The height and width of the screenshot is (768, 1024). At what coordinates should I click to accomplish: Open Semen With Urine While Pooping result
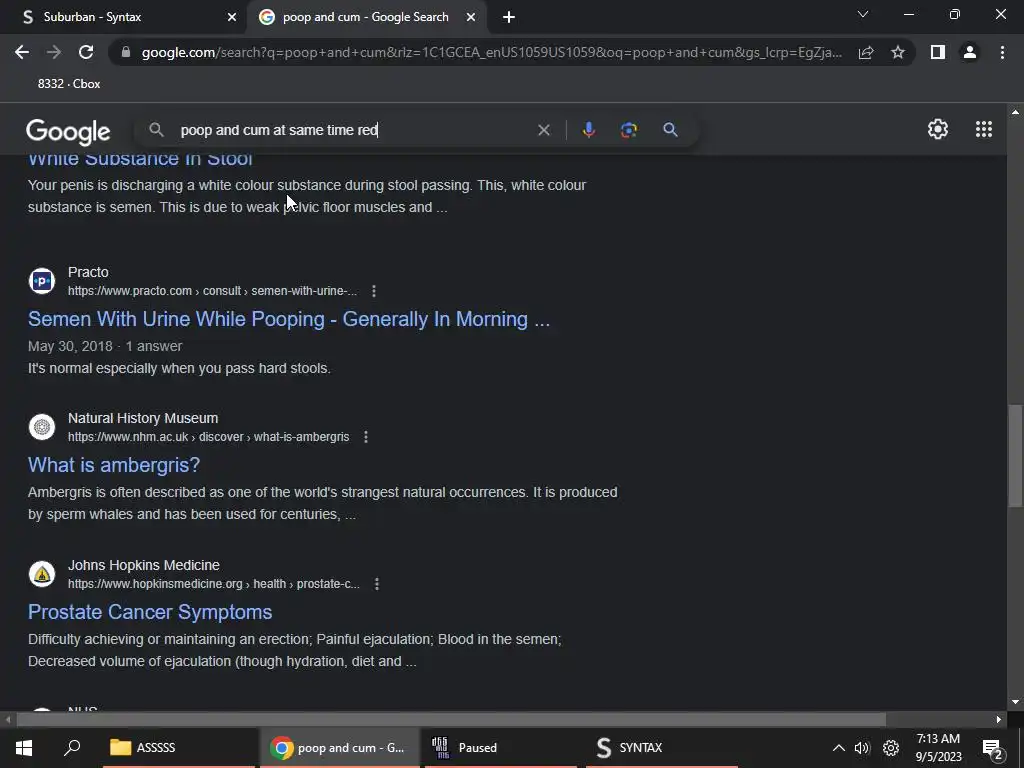coord(289,319)
